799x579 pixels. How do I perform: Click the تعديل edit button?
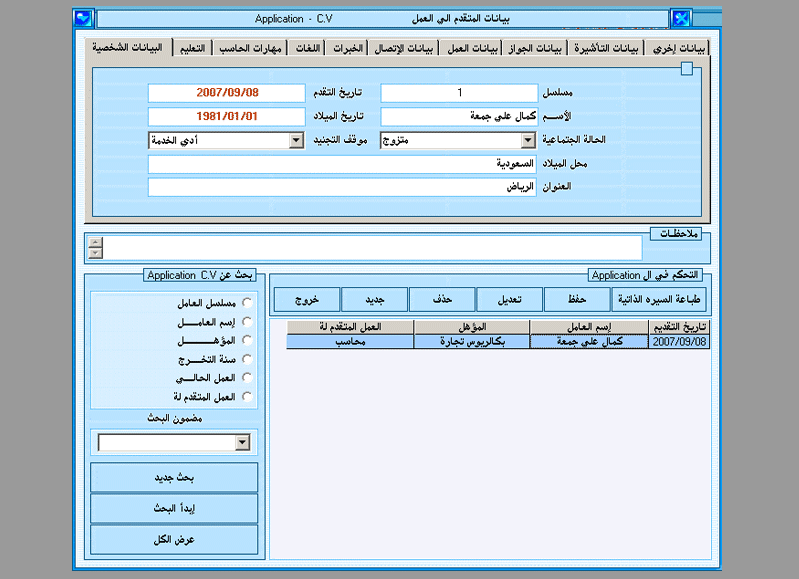pyautogui.click(x=510, y=300)
